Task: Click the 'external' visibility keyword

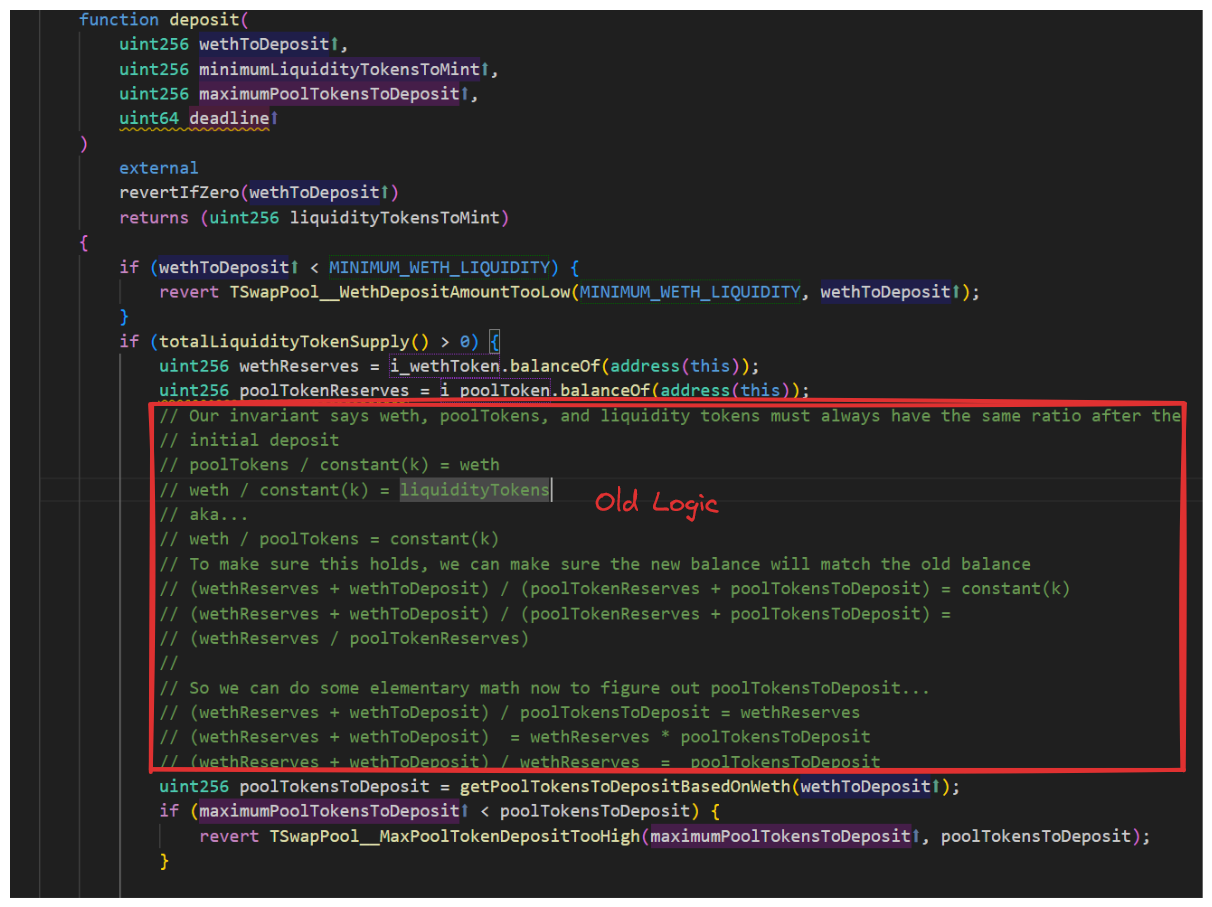Action: (x=159, y=168)
